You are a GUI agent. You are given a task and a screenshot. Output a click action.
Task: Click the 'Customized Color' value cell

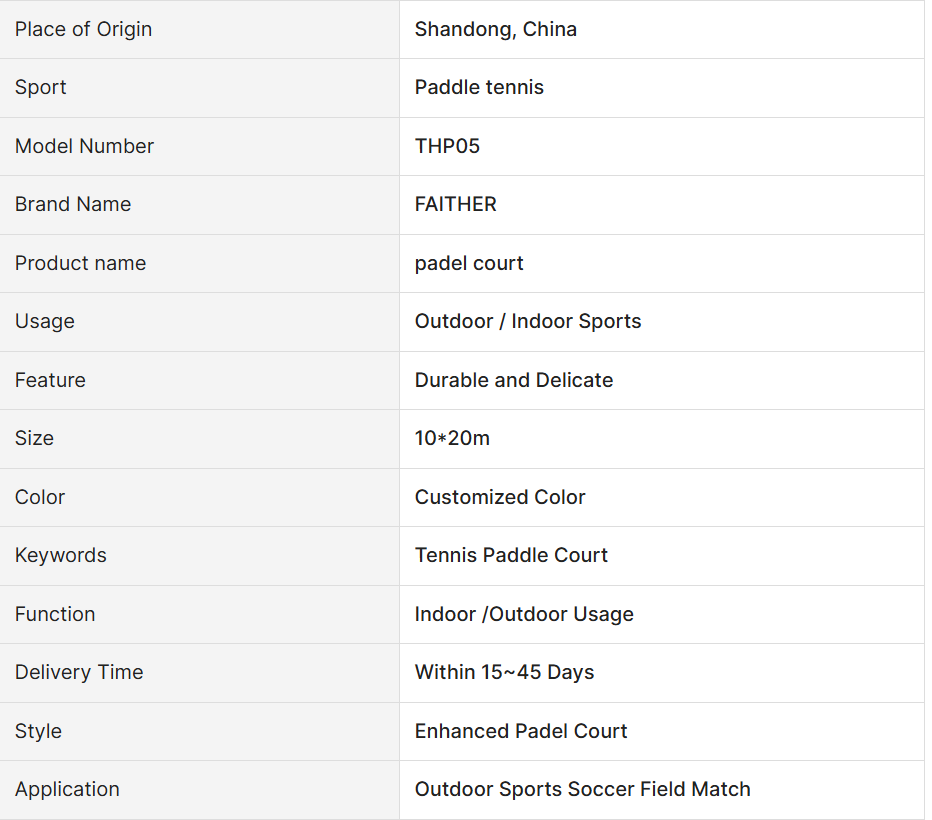(x=500, y=497)
